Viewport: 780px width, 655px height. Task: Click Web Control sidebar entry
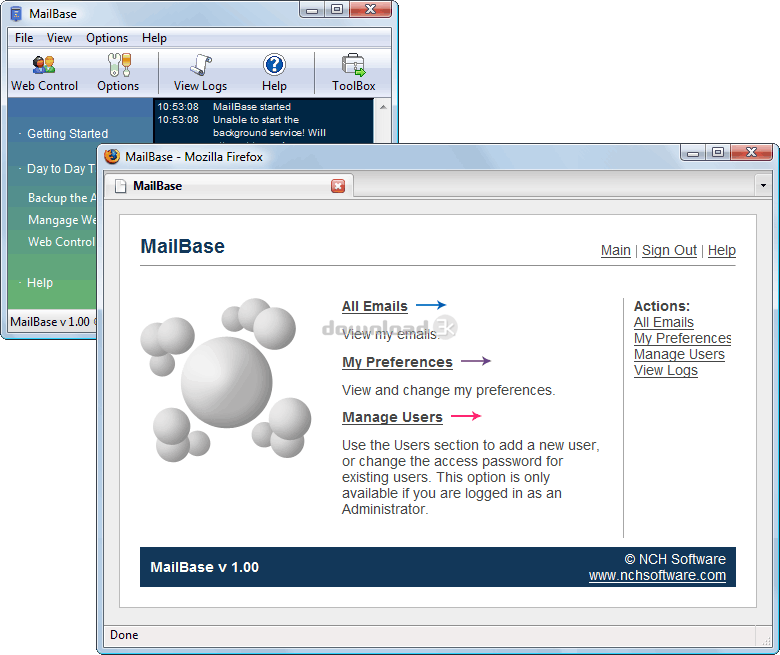(61, 242)
